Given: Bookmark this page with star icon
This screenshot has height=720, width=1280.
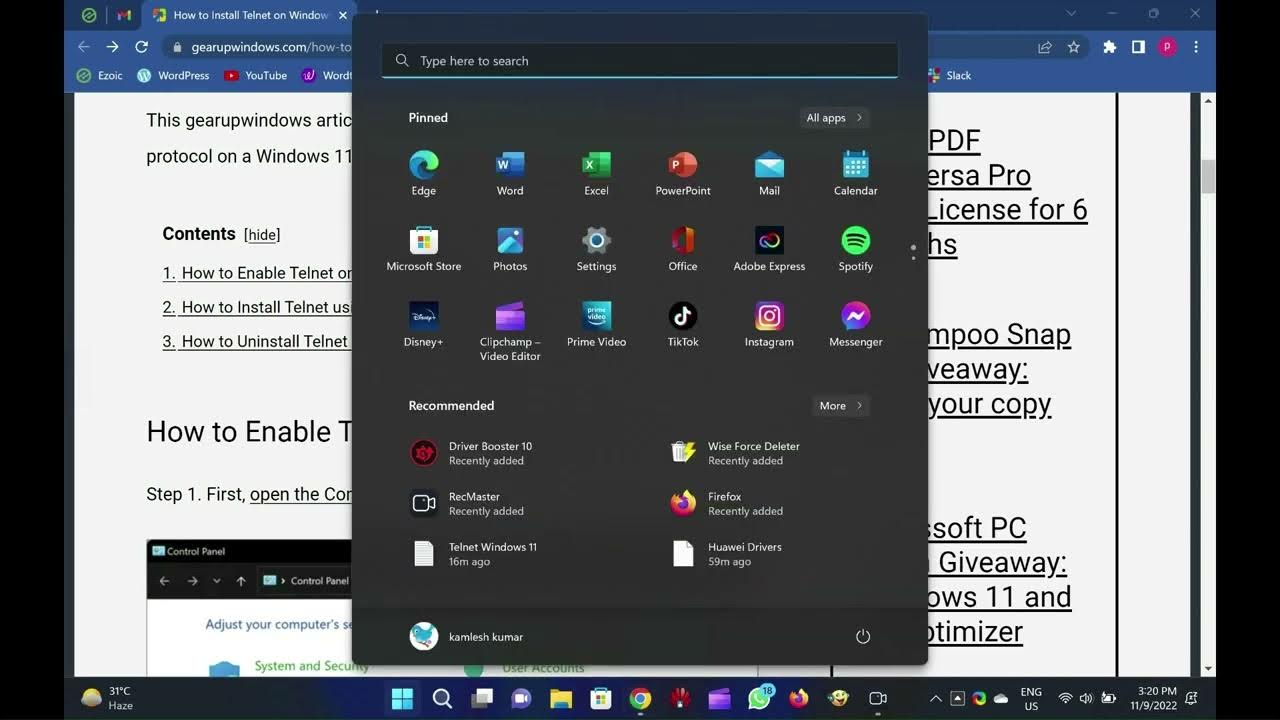Looking at the screenshot, I should [x=1073, y=47].
